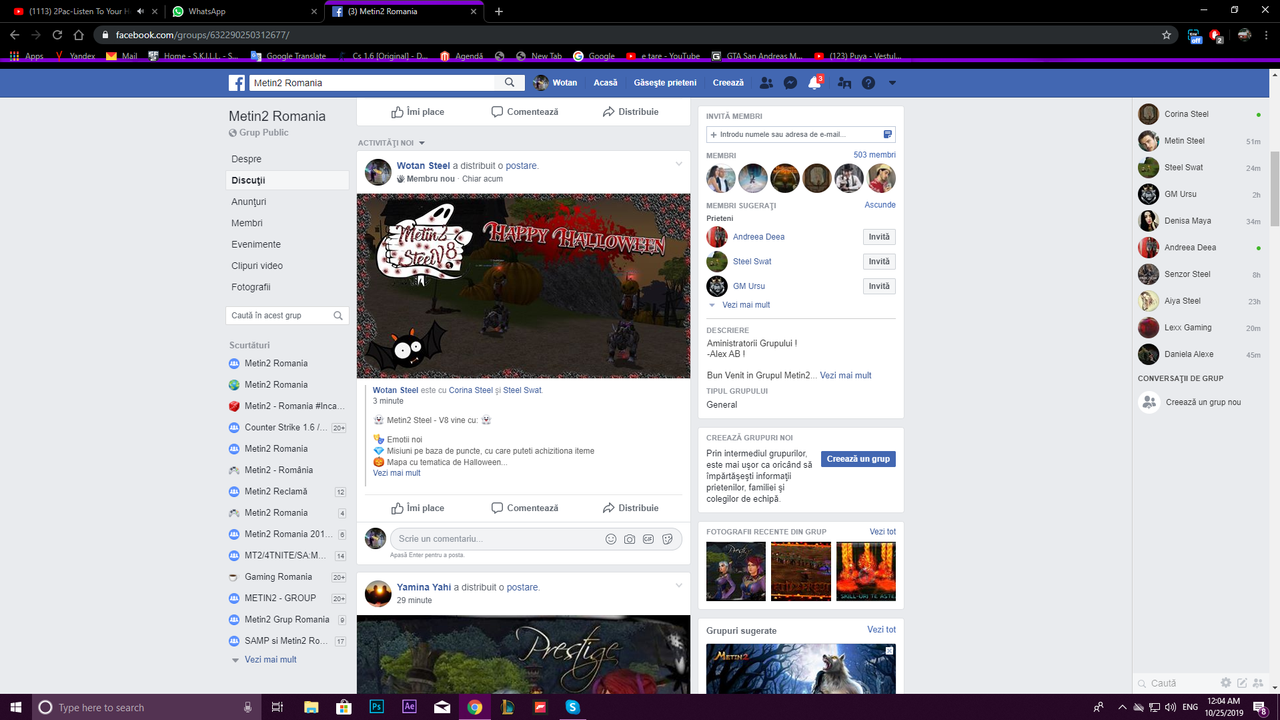The height and width of the screenshot is (720, 1280).
Task: Open the Help question mark menu
Action: click(x=868, y=83)
